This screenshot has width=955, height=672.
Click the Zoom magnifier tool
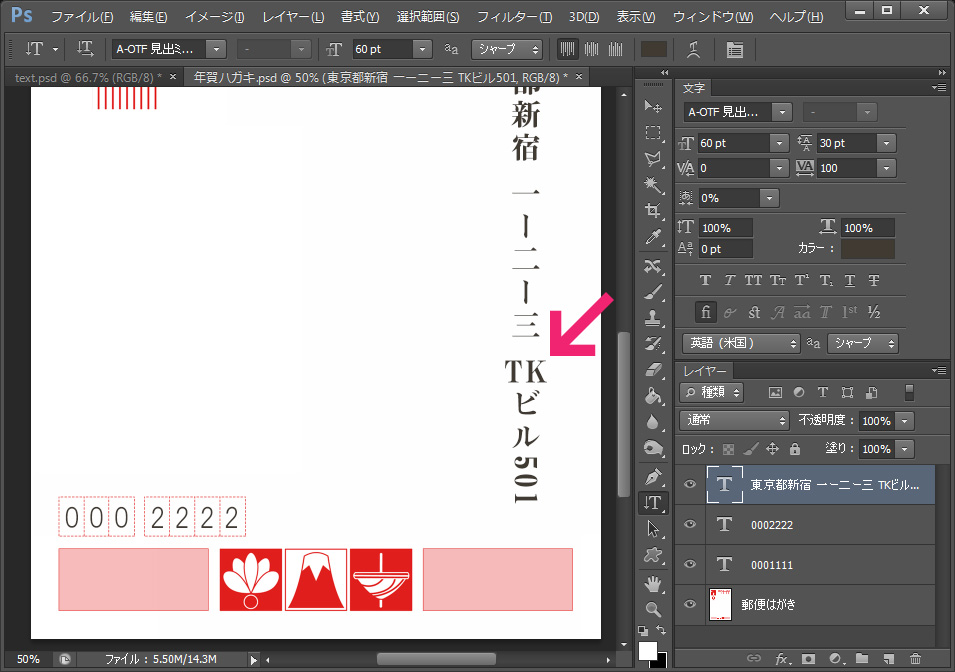pos(653,608)
